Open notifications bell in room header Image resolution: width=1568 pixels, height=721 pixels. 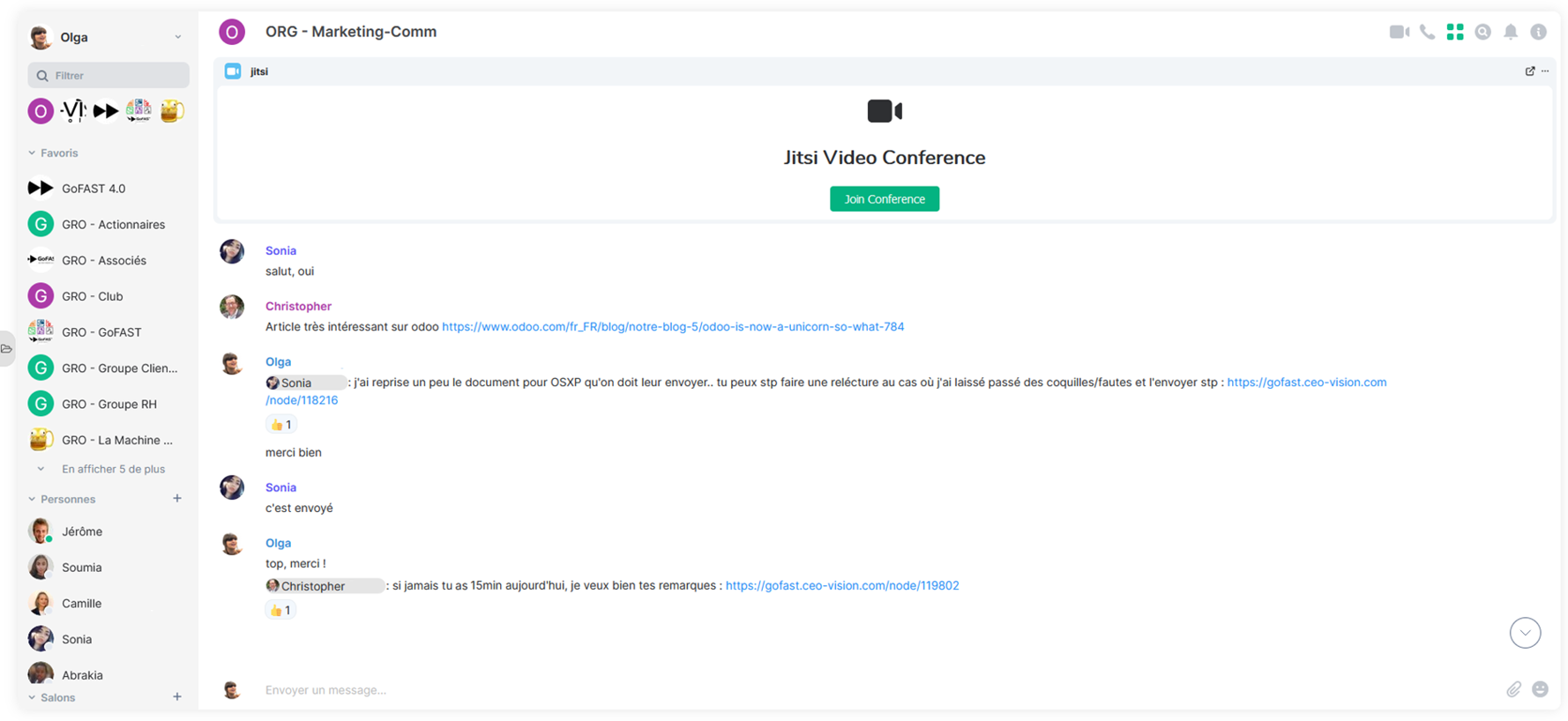[1511, 33]
